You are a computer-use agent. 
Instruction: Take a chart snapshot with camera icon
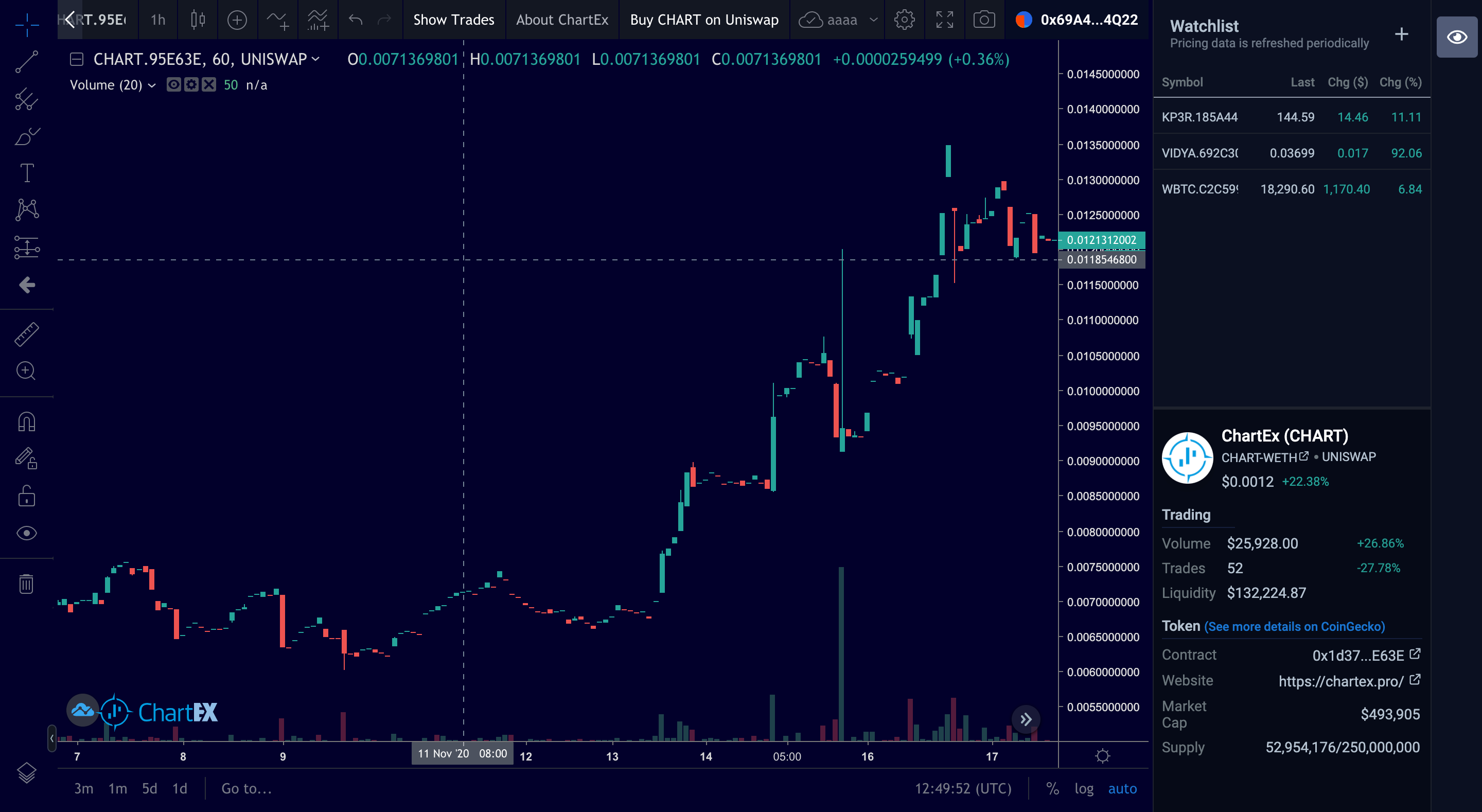click(984, 20)
